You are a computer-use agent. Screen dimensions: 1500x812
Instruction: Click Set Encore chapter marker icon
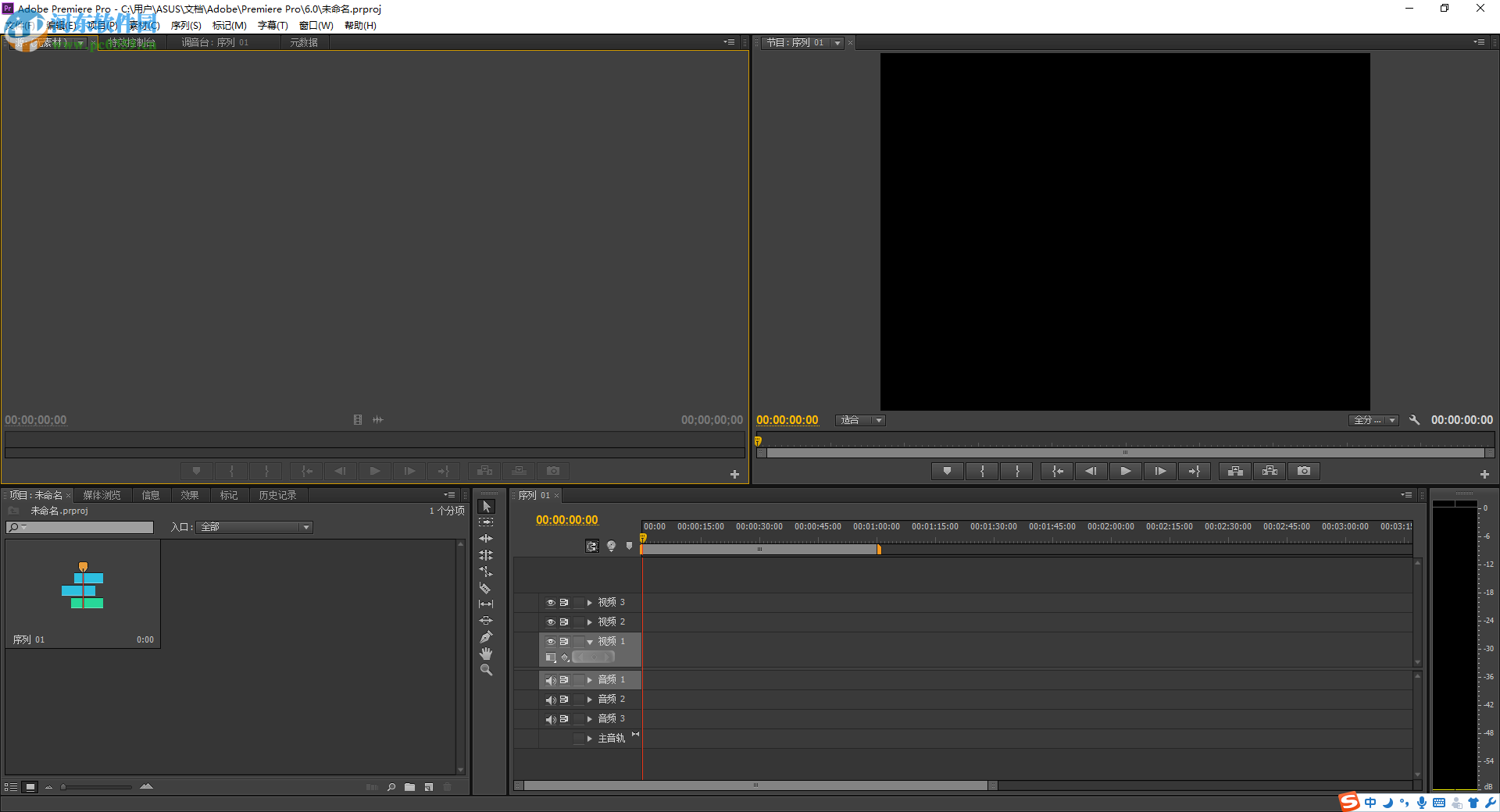click(x=612, y=547)
